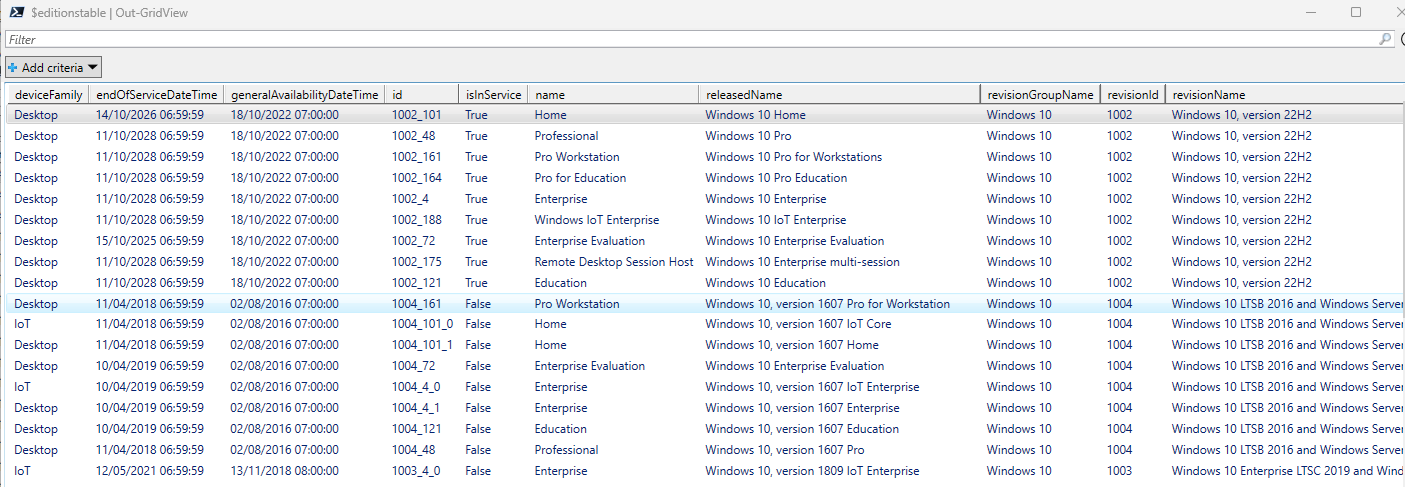This screenshot has height=487, width=1405.
Task: Click the blue plus icon beside Add criteria
Action: 13,68
